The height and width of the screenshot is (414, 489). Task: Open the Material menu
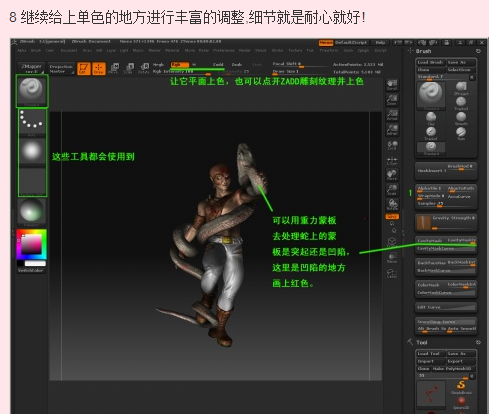[172, 50]
